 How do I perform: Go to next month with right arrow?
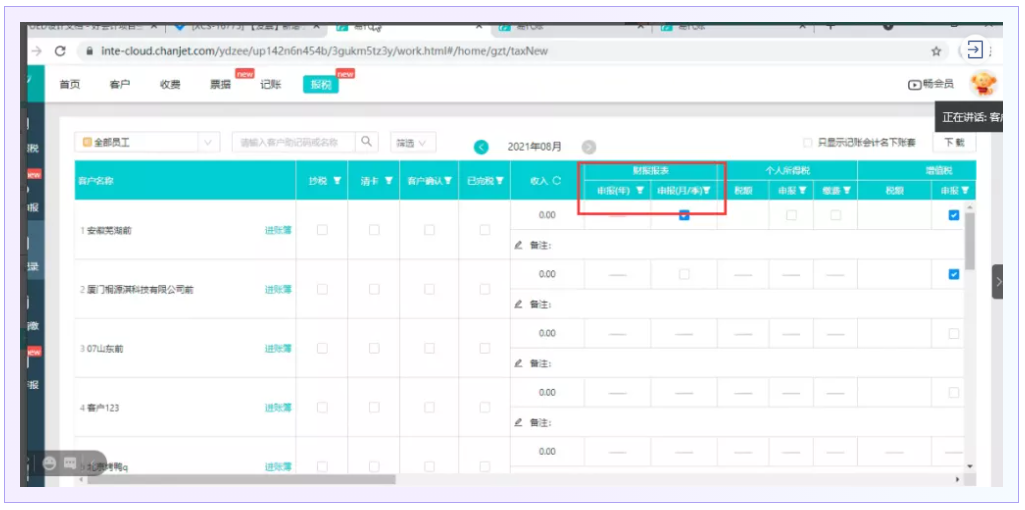[589, 147]
